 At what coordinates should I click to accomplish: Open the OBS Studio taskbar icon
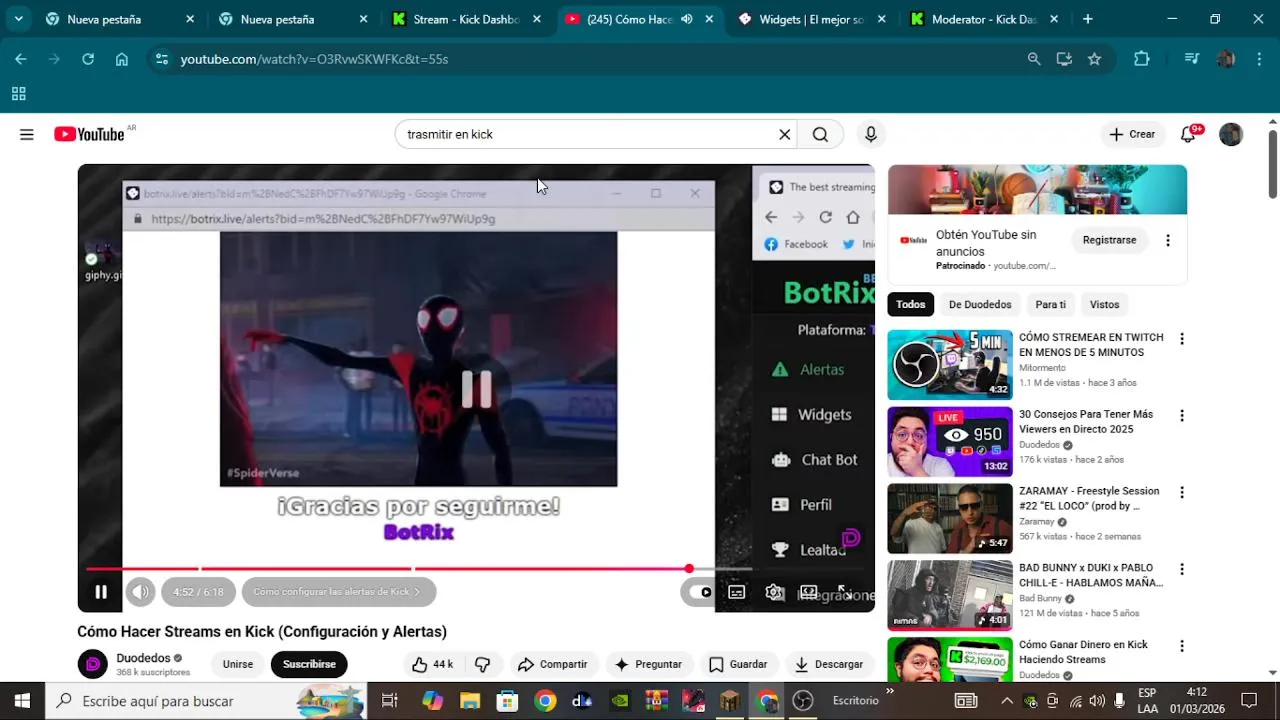(803, 701)
